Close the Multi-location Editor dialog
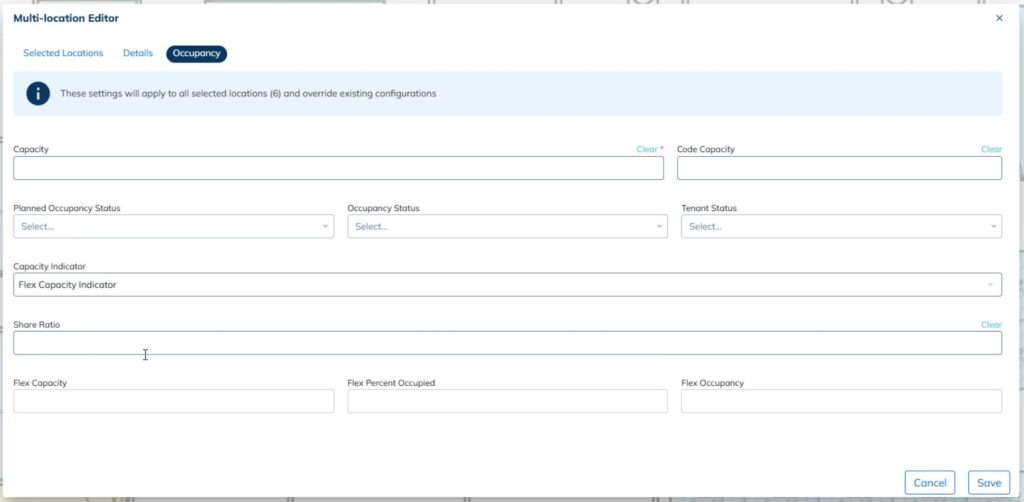Image resolution: width=1024 pixels, height=502 pixels. click(x=999, y=18)
